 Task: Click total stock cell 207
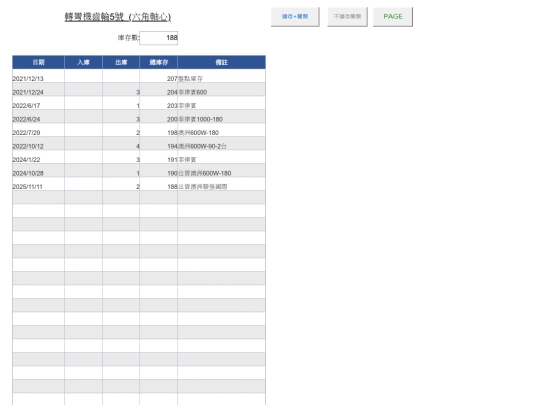[158, 76]
